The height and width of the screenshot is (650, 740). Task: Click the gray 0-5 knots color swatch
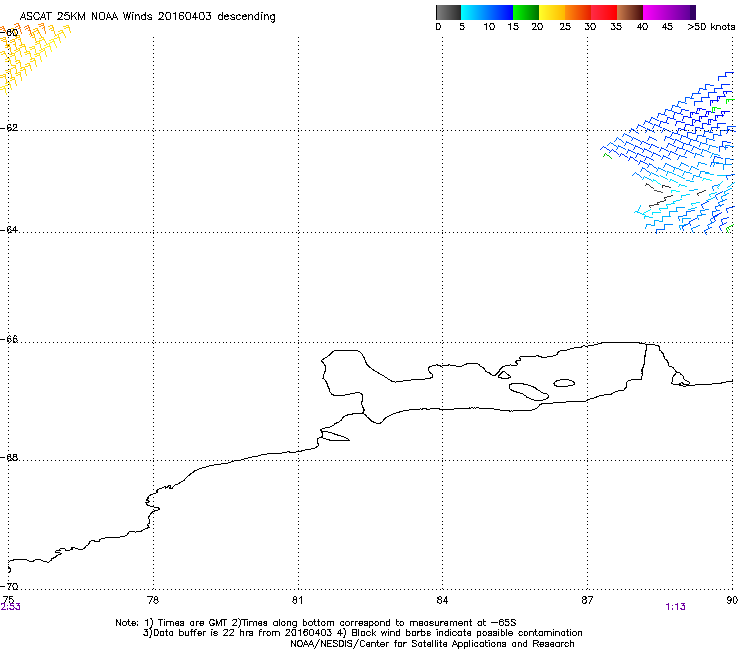click(448, 12)
